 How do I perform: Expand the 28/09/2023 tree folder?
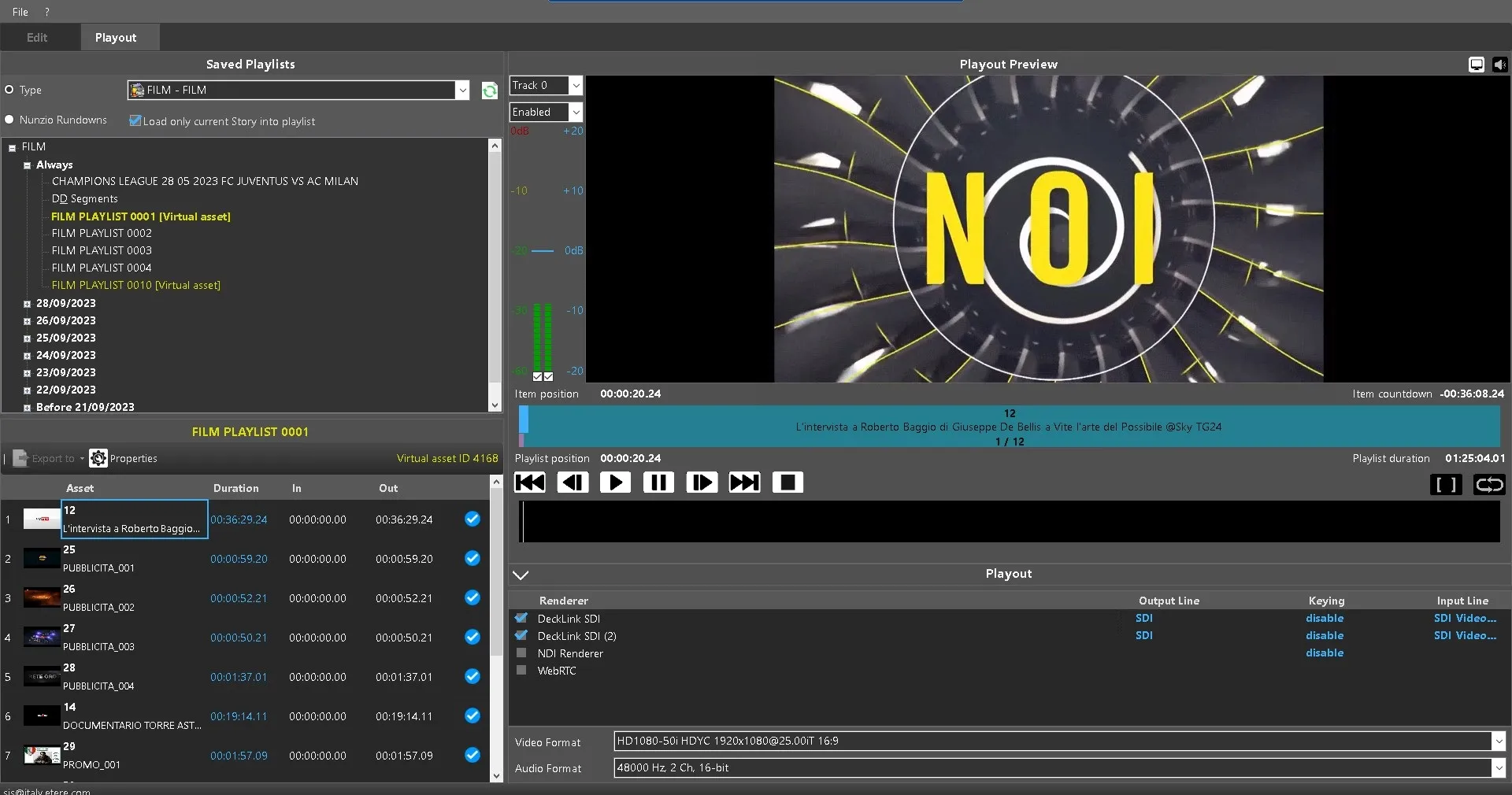pos(27,304)
